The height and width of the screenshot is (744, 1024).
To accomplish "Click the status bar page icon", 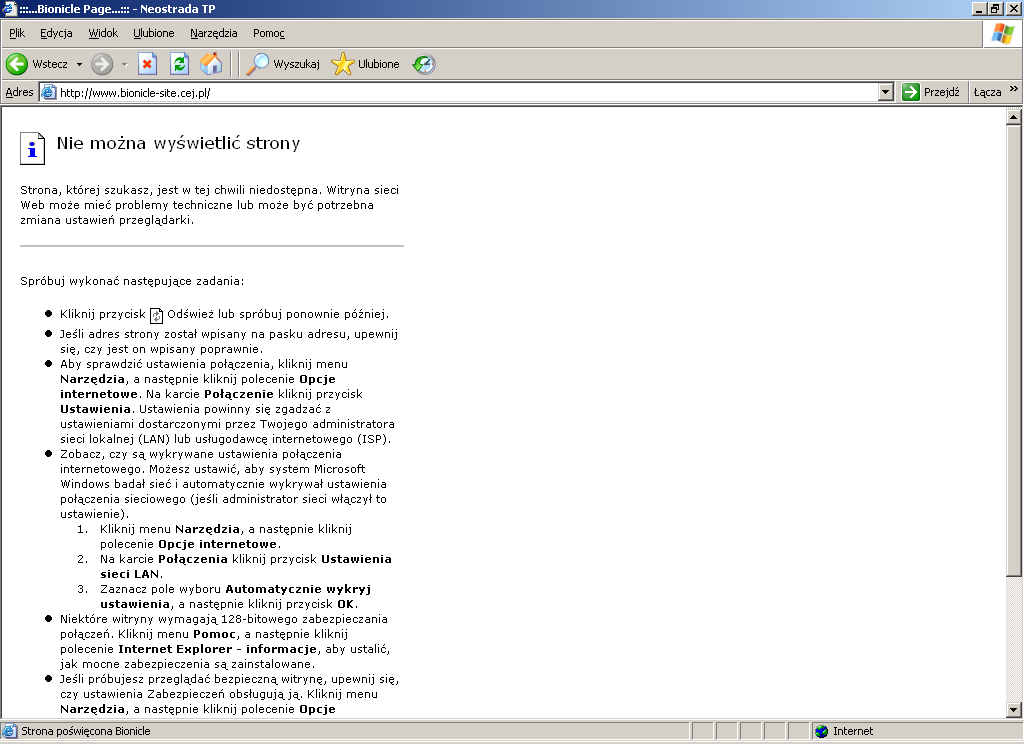I will point(9,731).
